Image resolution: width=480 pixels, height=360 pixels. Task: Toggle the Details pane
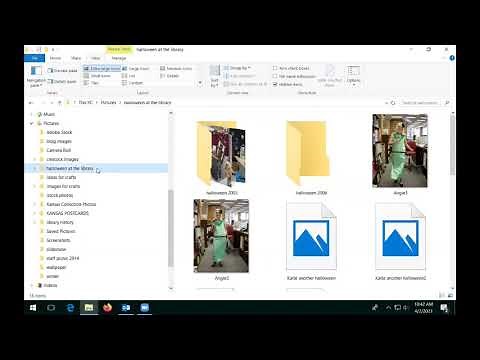[62, 81]
